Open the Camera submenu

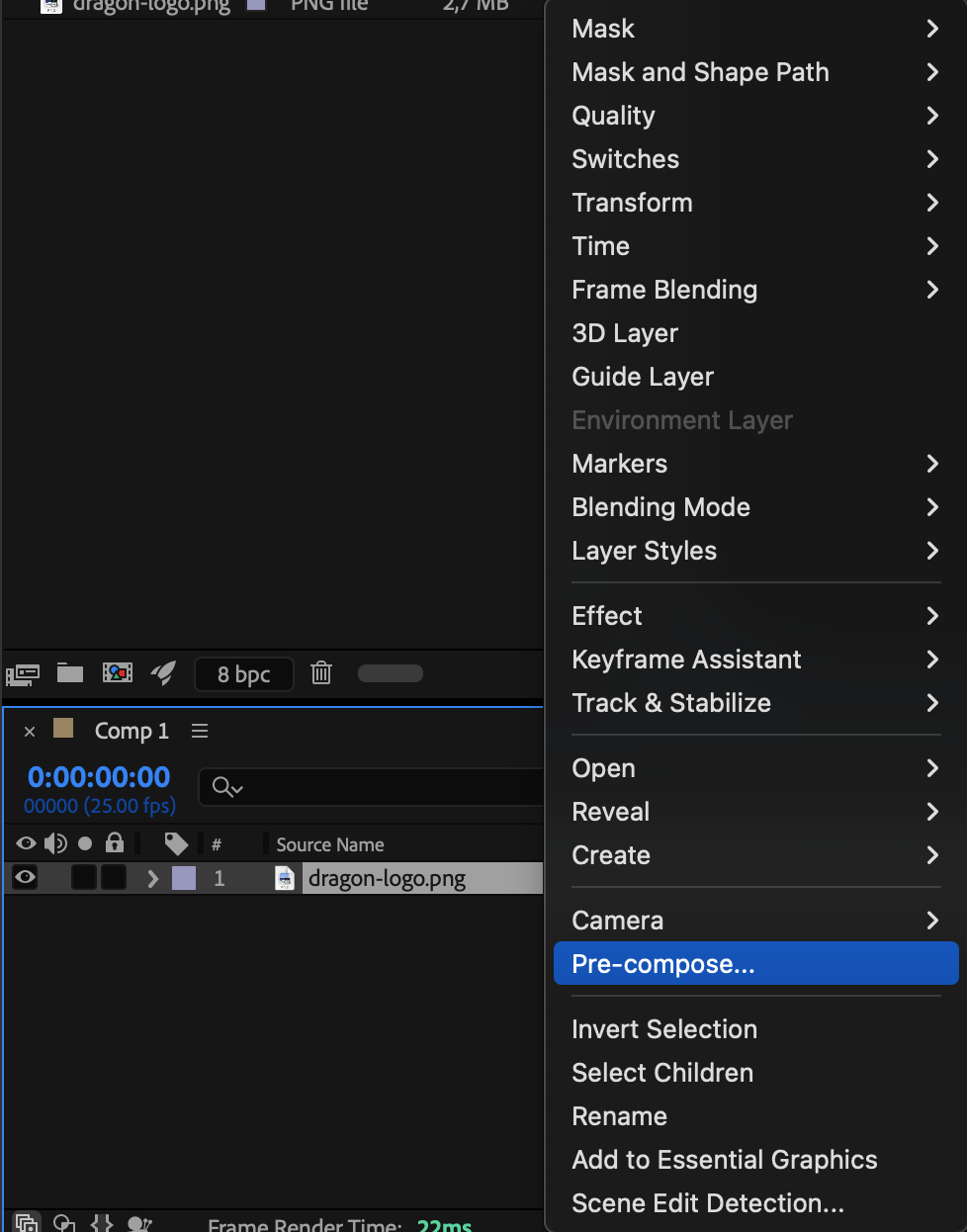pyautogui.click(x=755, y=921)
